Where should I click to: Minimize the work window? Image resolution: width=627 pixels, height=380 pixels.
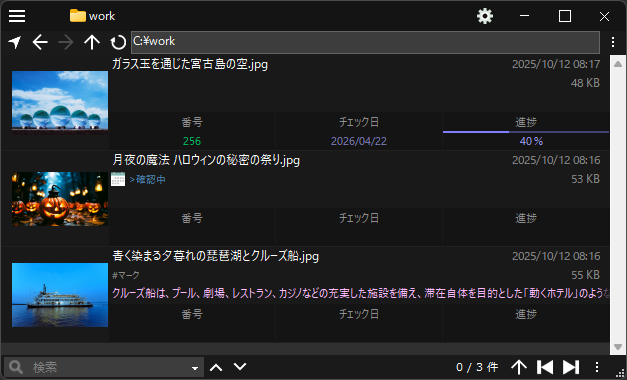click(525, 16)
